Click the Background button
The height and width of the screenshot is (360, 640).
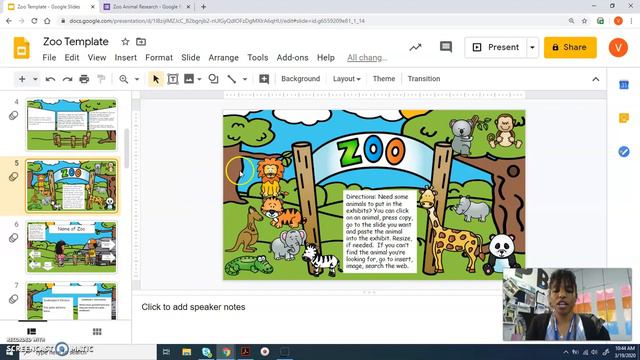300,79
